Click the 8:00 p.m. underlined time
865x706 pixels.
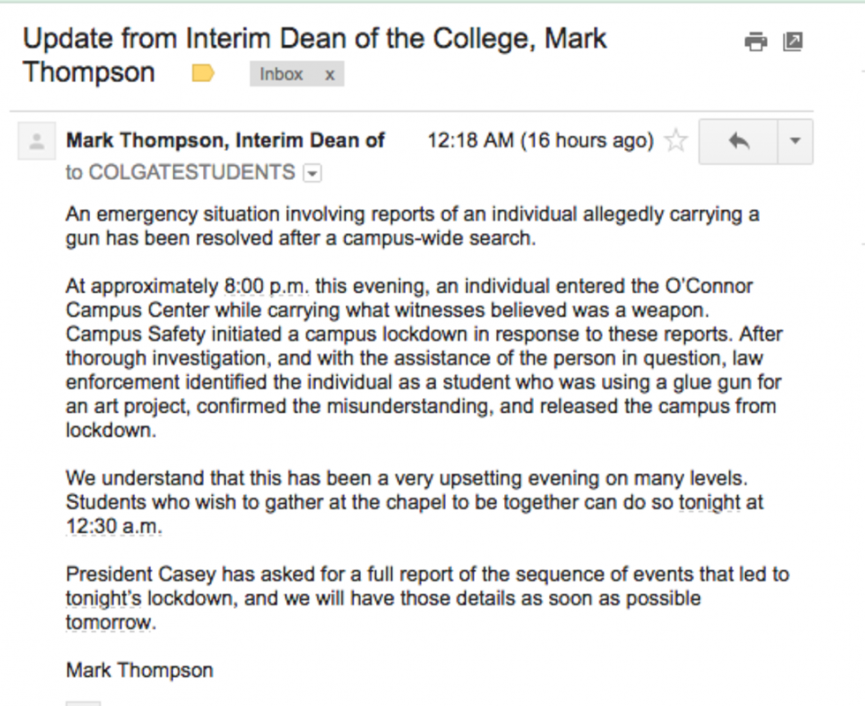266,286
